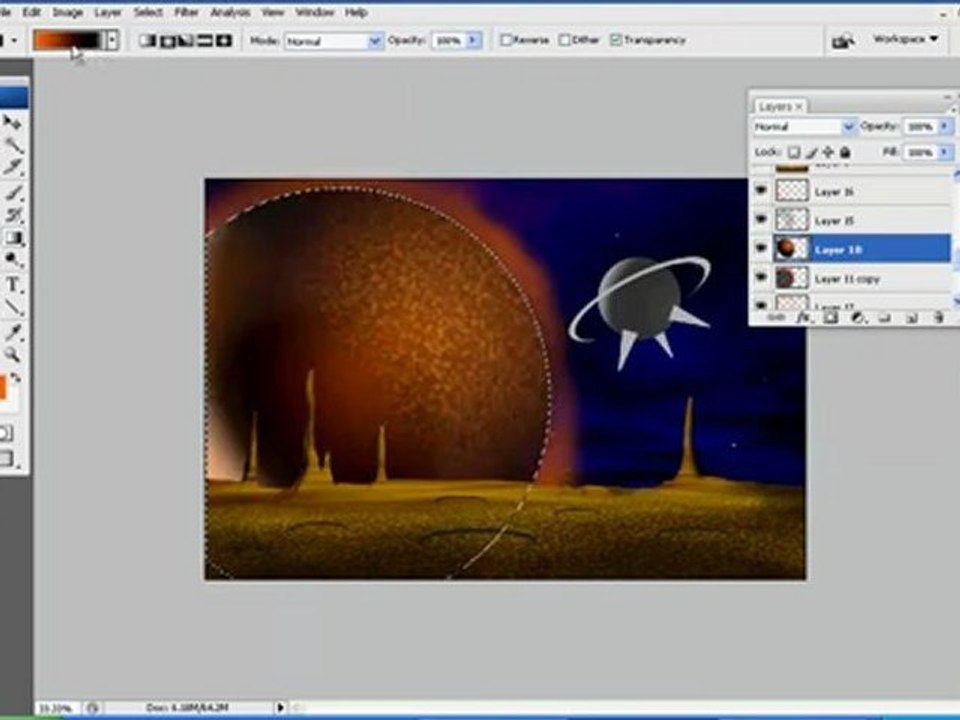
Task: Uncheck the Transparency checkbox
Action: point(616,40)
